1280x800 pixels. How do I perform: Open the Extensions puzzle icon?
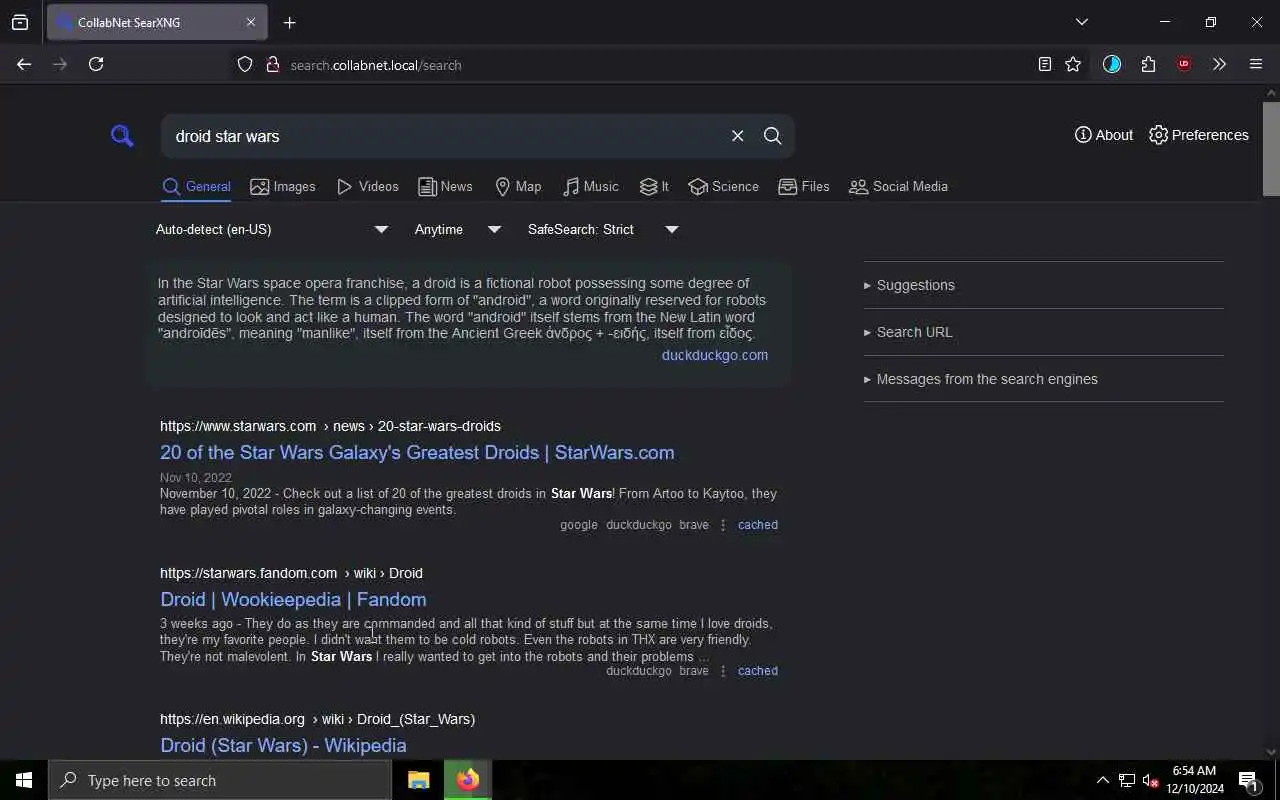click(1148, 64)
